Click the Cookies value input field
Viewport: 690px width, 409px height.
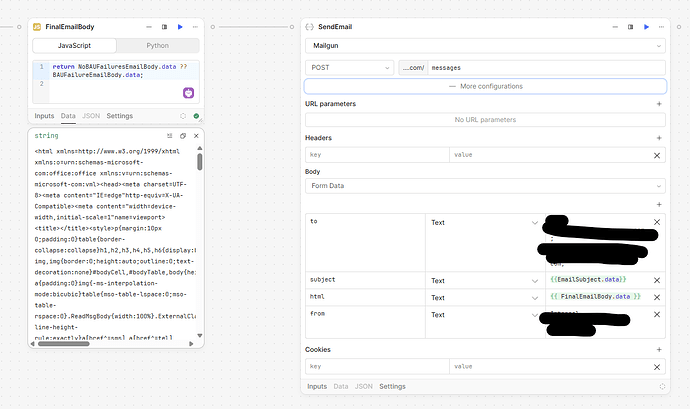coord(549,367)
